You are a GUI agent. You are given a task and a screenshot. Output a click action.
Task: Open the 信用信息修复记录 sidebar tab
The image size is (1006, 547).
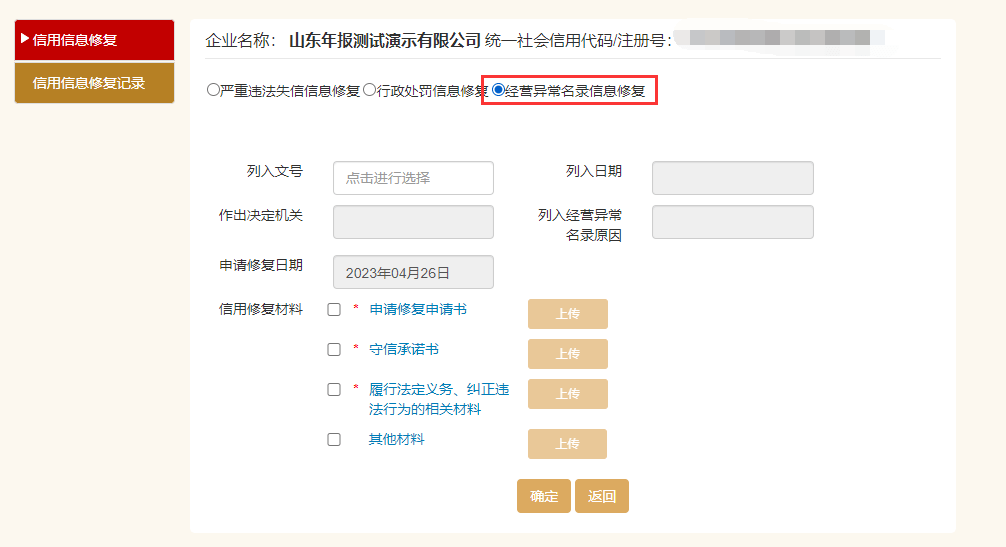point(94,83)
